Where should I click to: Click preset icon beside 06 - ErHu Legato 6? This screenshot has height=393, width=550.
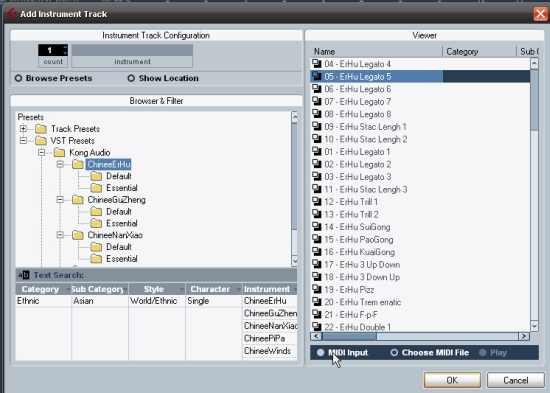pos(317,89)
